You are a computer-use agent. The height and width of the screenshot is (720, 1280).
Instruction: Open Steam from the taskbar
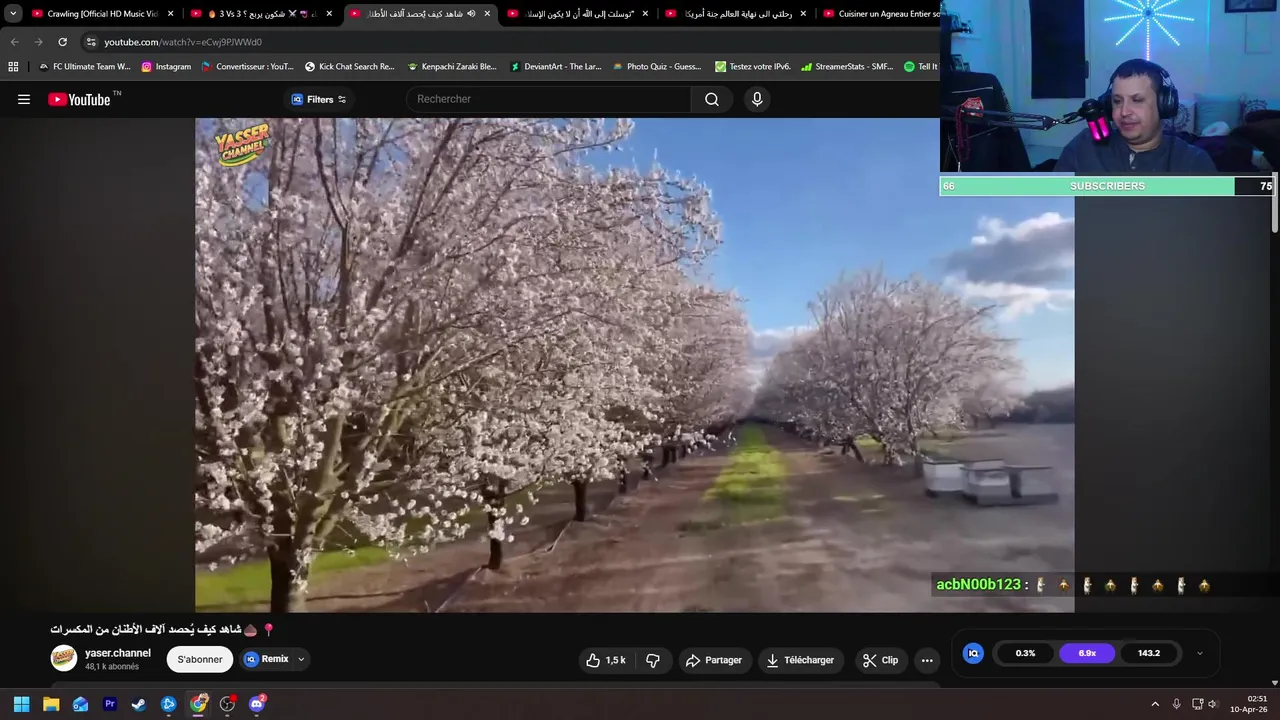[139, 704]
